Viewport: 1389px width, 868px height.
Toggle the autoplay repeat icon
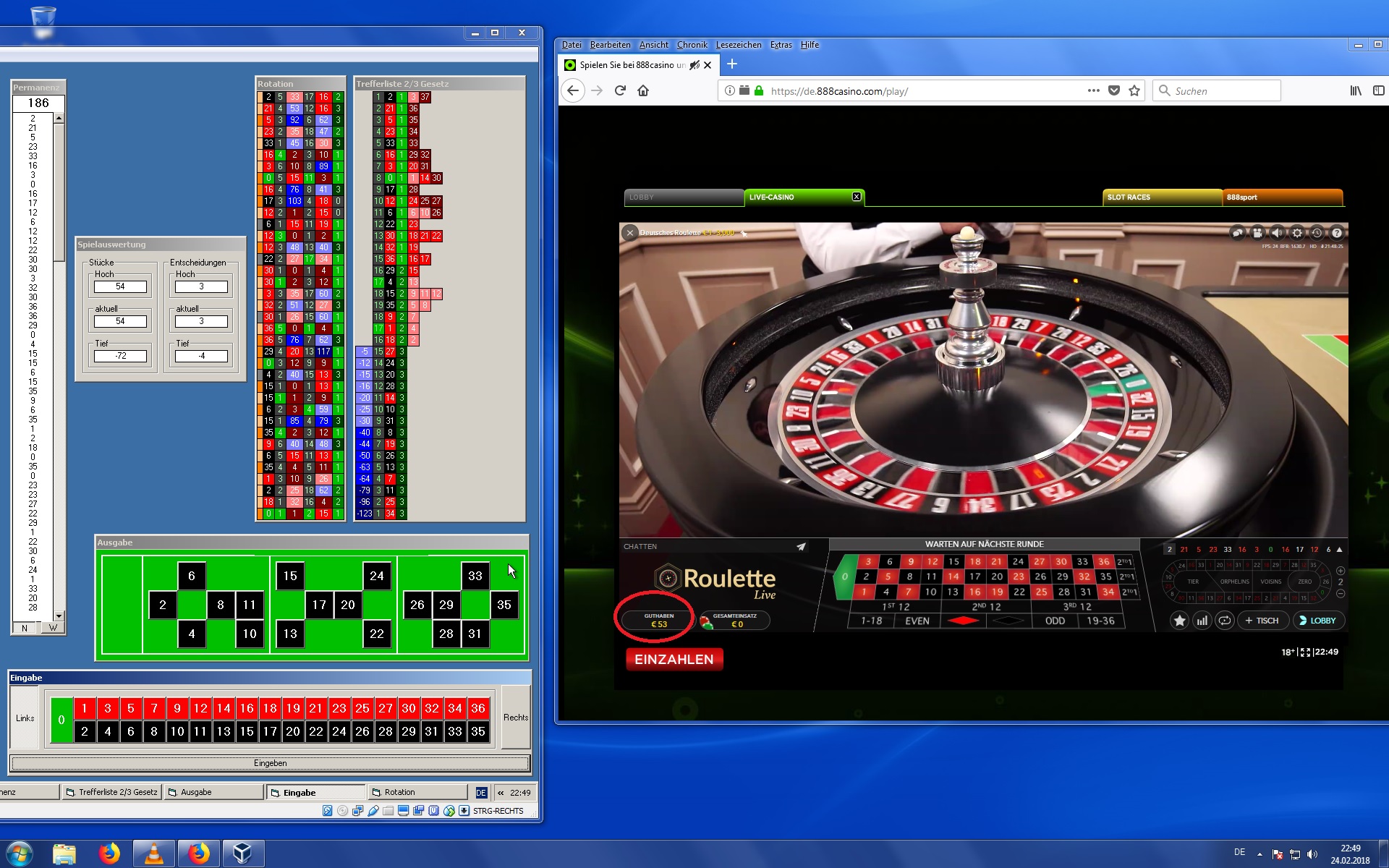coord(1224,621)
